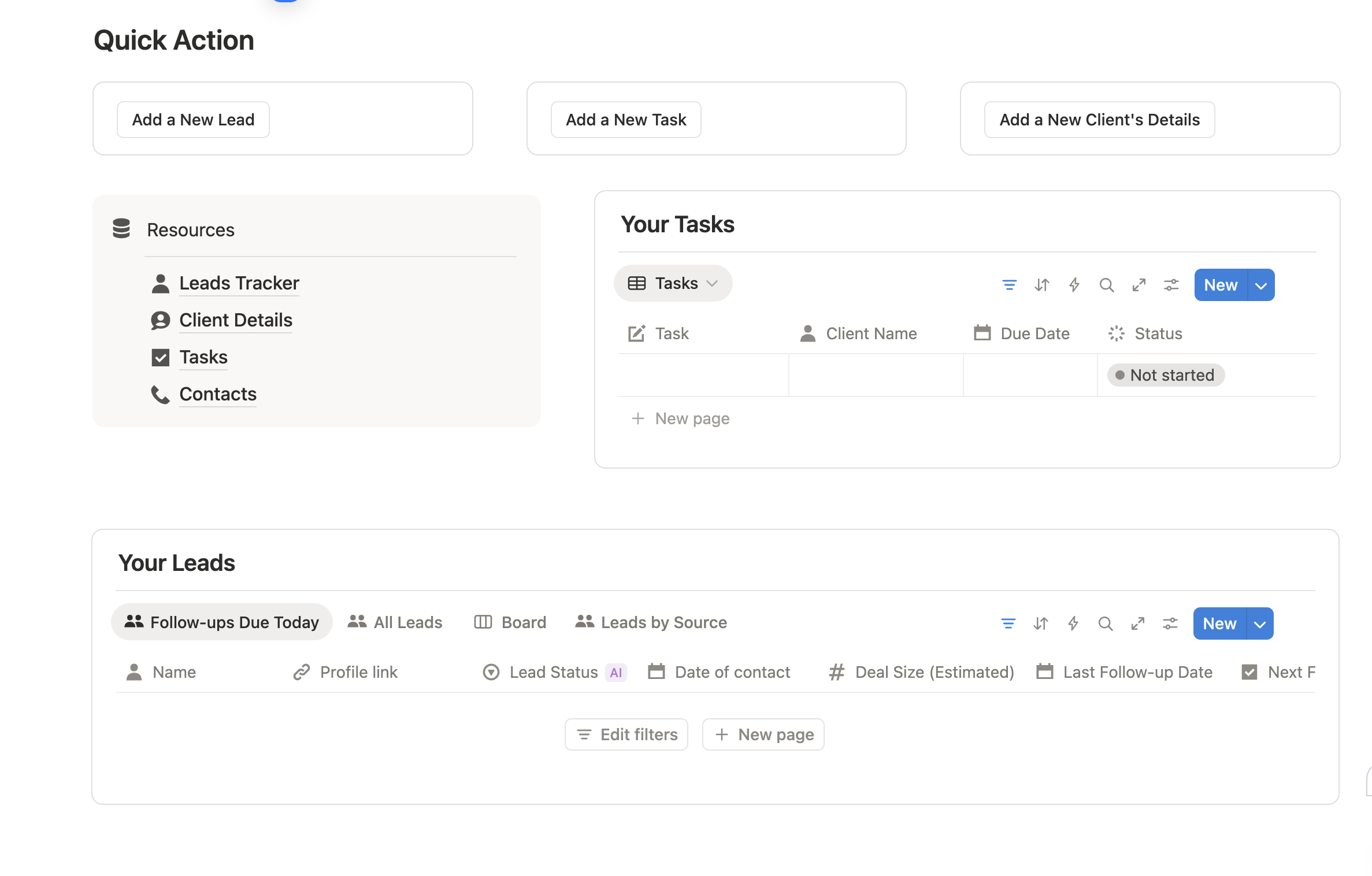Screen dimensions: 1372x876
Task: Open dropdown arrow beside New in Your Tasks
Action: point(1261,285)
